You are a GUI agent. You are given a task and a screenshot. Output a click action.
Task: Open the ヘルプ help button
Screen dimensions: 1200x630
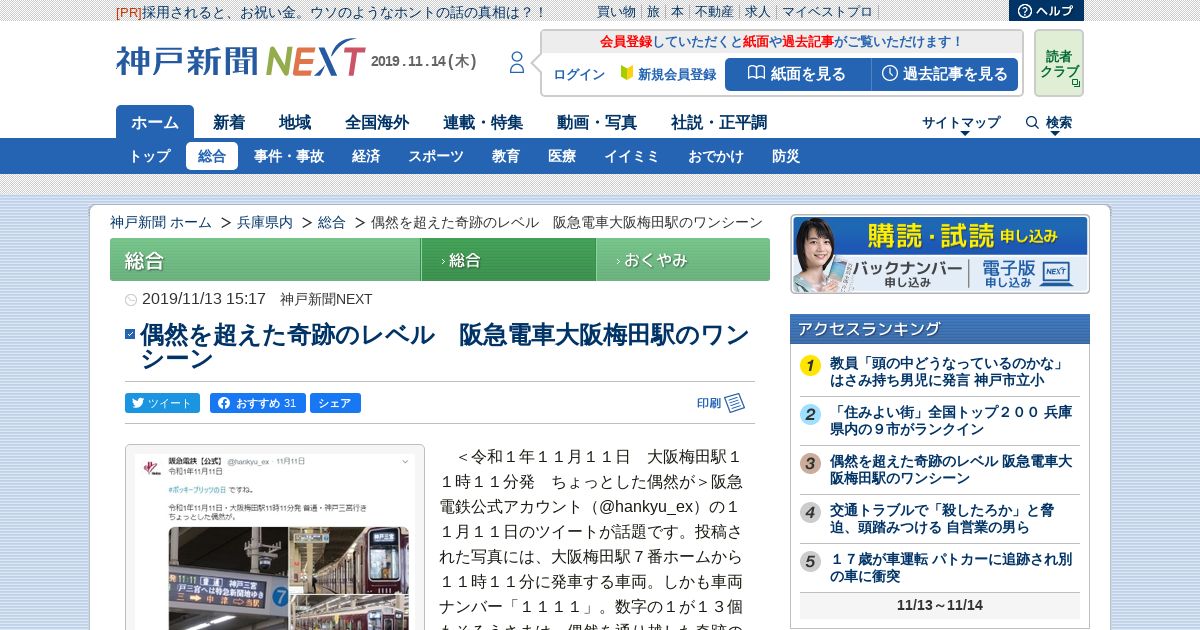tap(1046, 11)
